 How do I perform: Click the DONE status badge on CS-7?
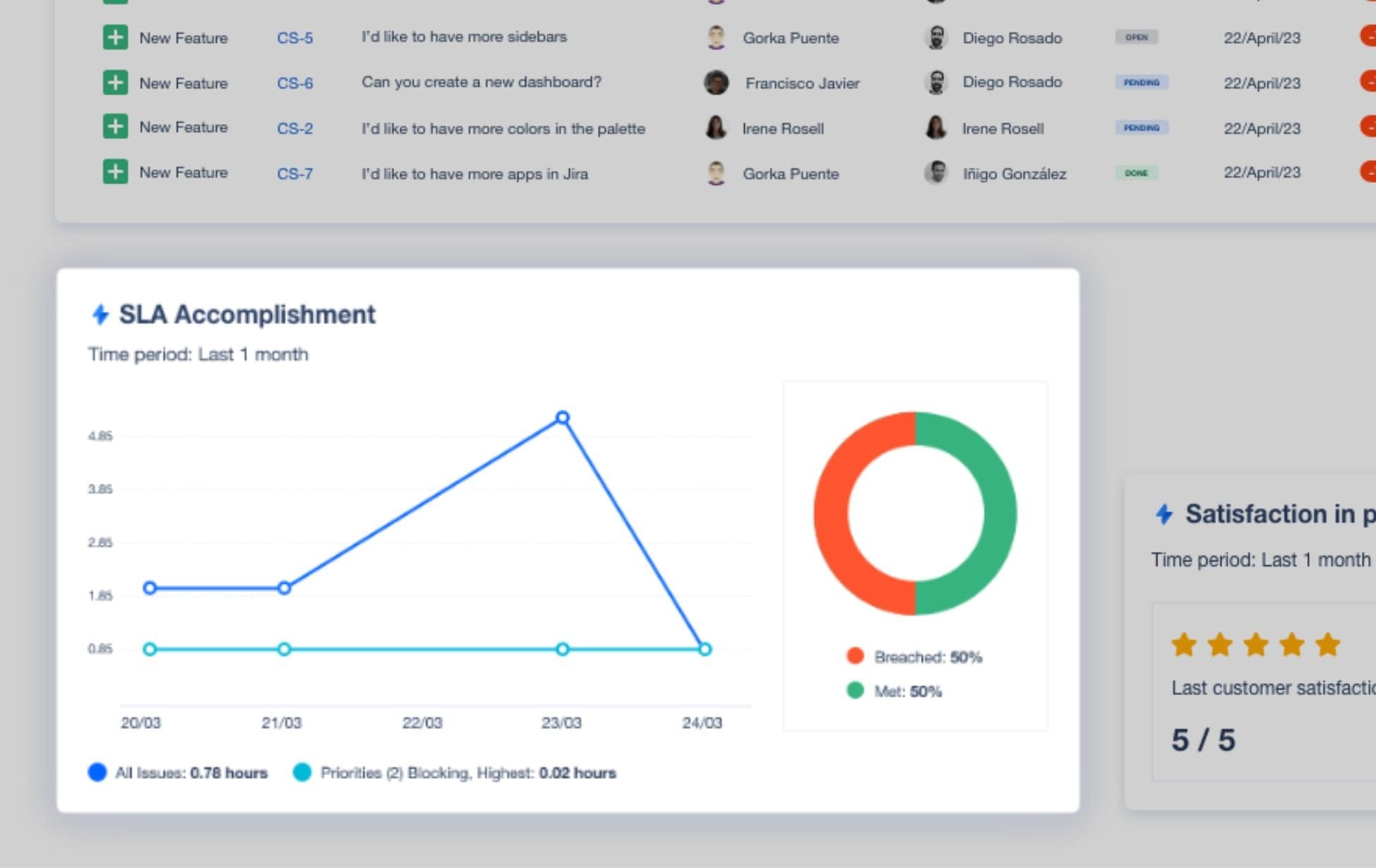(x=1136, y=173)
